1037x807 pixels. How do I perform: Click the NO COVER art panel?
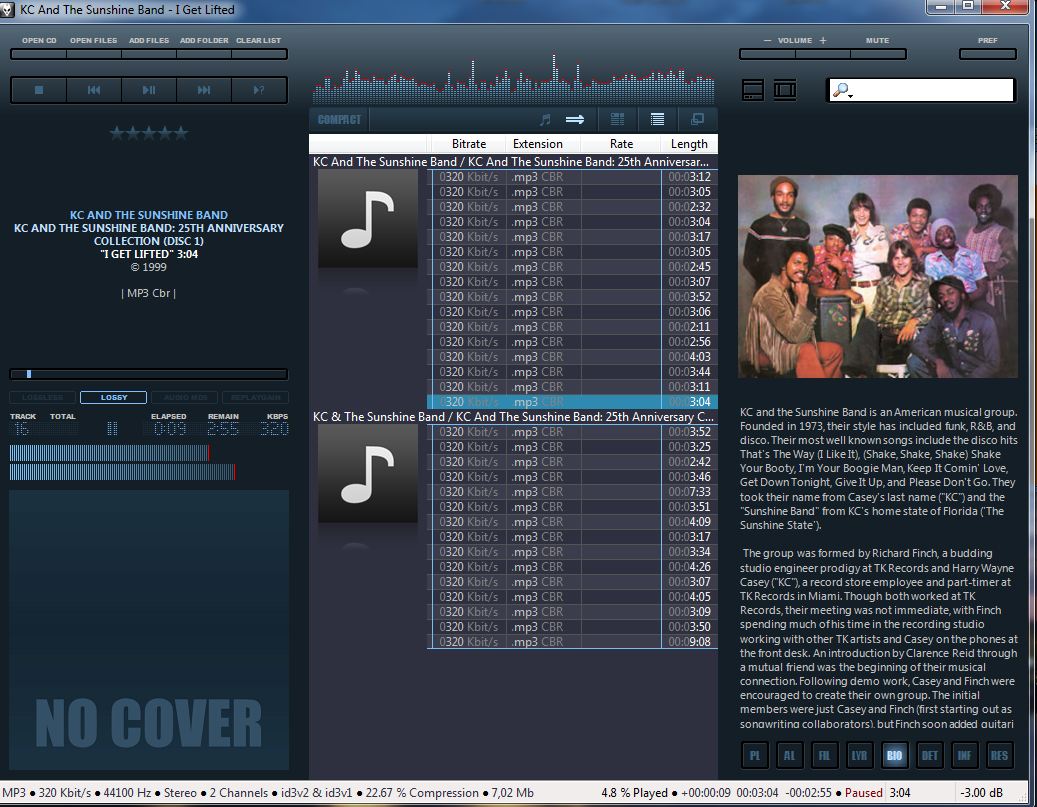tap(149, 630)
